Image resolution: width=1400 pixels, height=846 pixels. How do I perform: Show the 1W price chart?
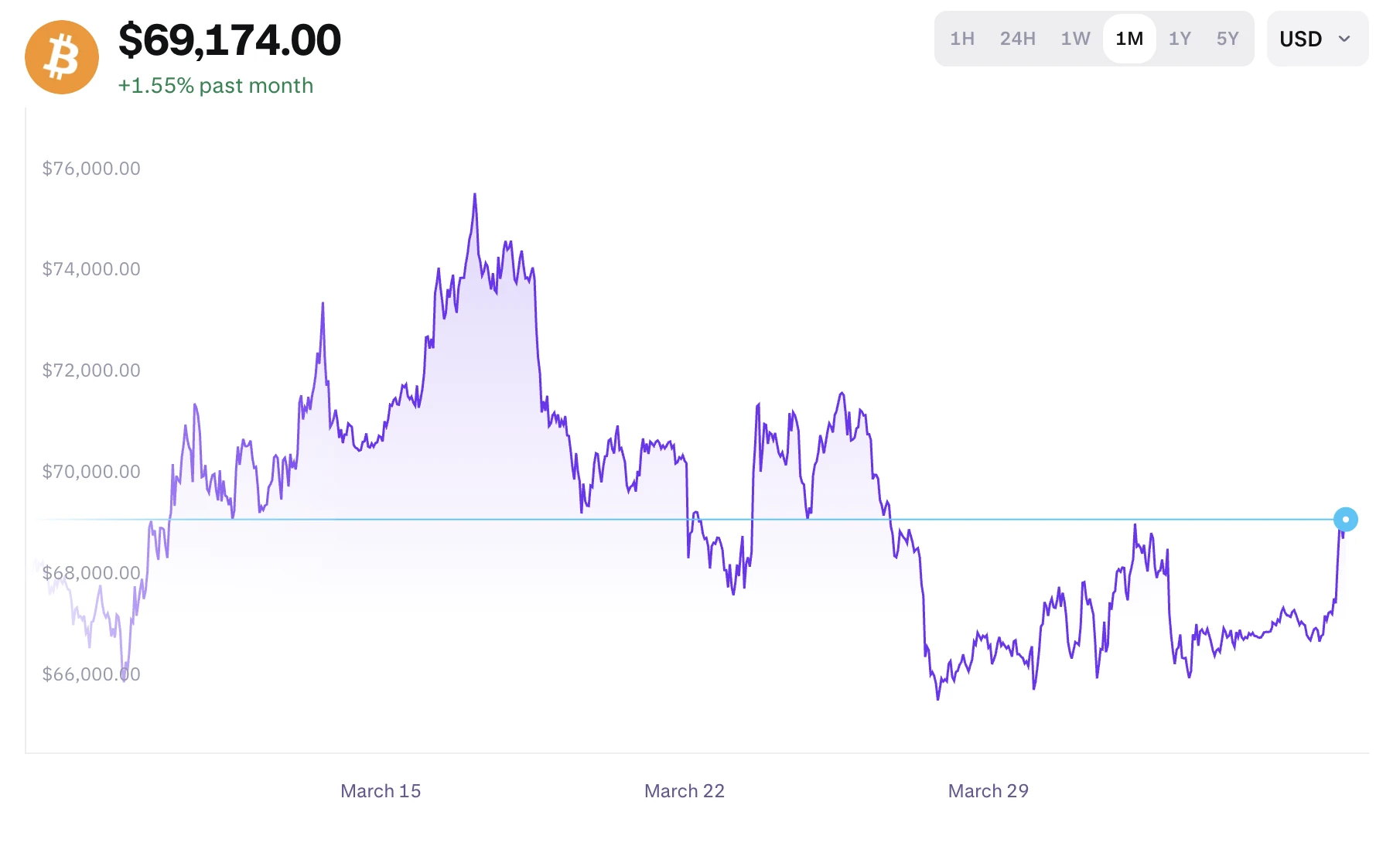(x=1075, y=39)
